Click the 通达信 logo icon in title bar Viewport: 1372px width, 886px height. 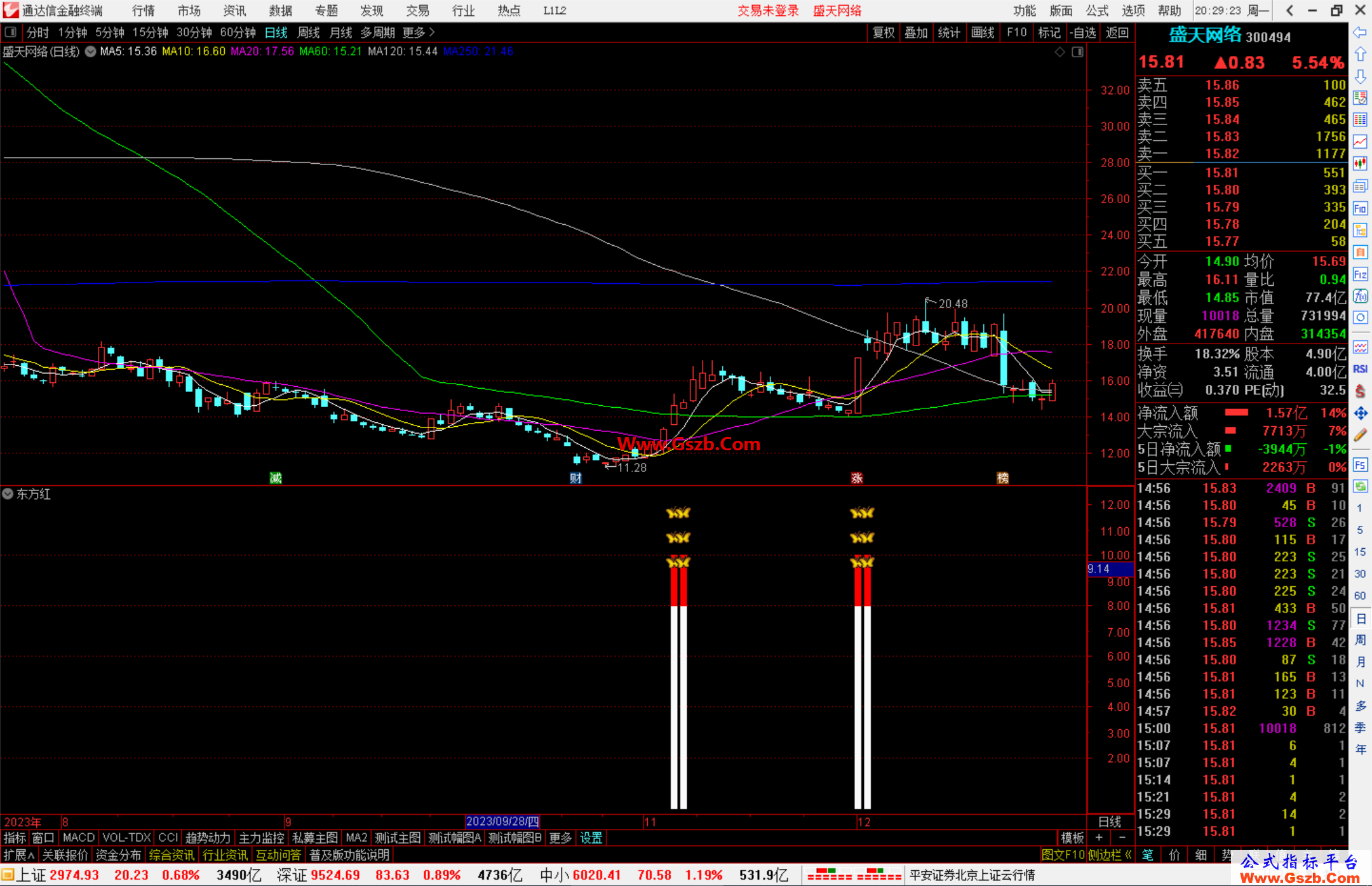pos(11,10)
